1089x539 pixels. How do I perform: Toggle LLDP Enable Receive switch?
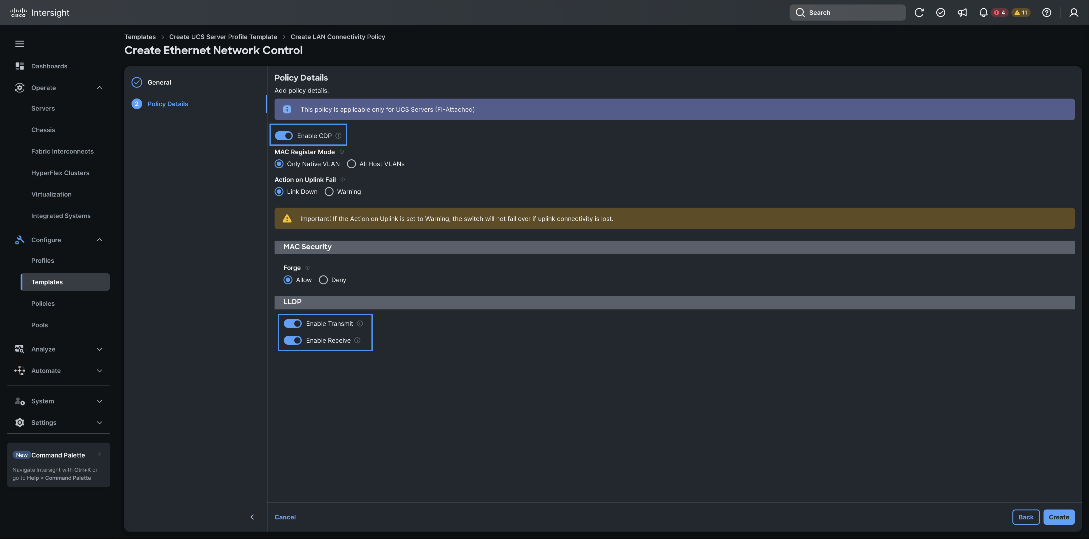pyautogui.click(x=293, y=340)
